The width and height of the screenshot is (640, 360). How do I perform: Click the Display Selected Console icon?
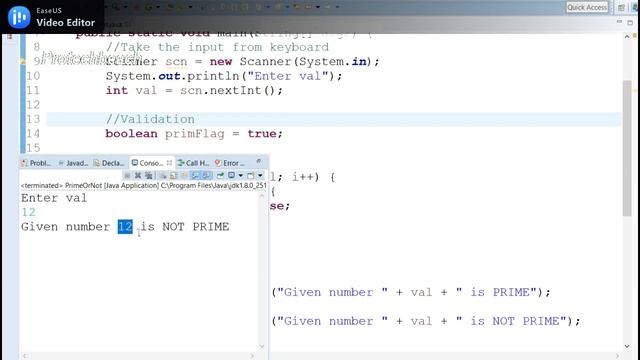coord(231,176)
